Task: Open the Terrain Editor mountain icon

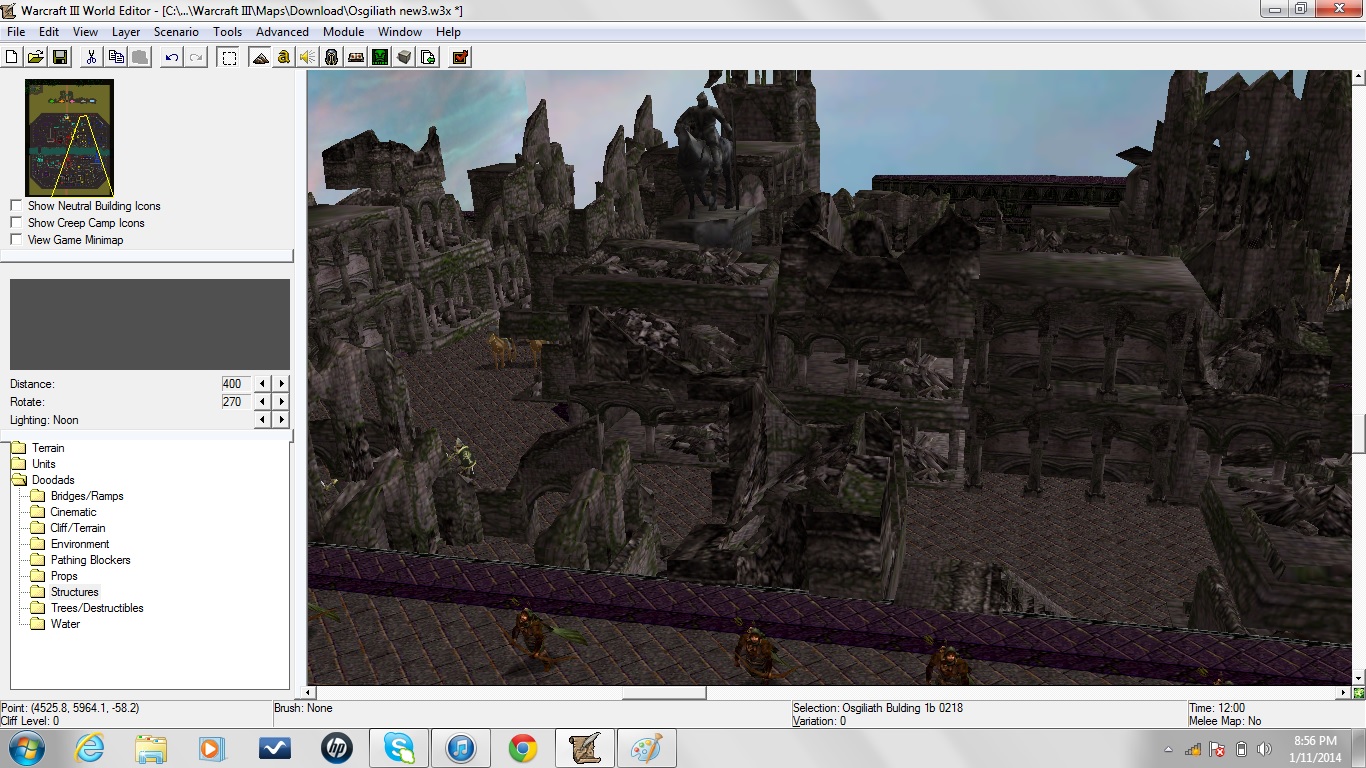Action: point(260,57)
